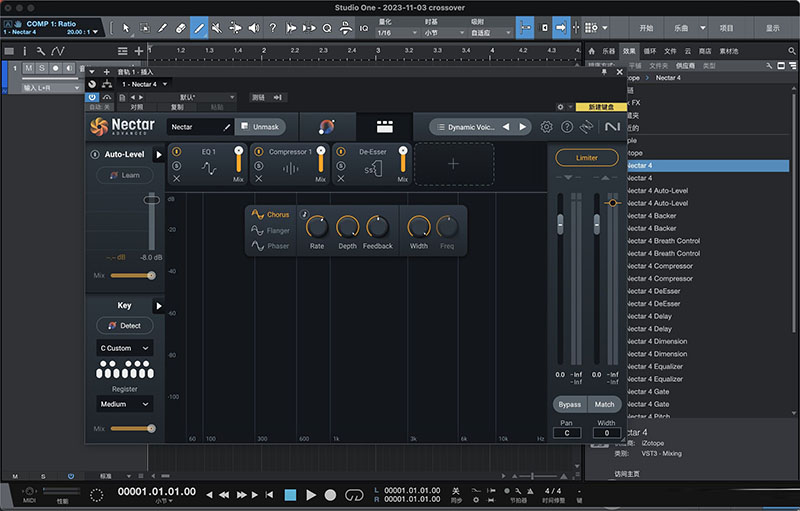The width and height of the screenshot is (800, 511).
Task: Mute track 1 with M button
Action: (29, 68)
